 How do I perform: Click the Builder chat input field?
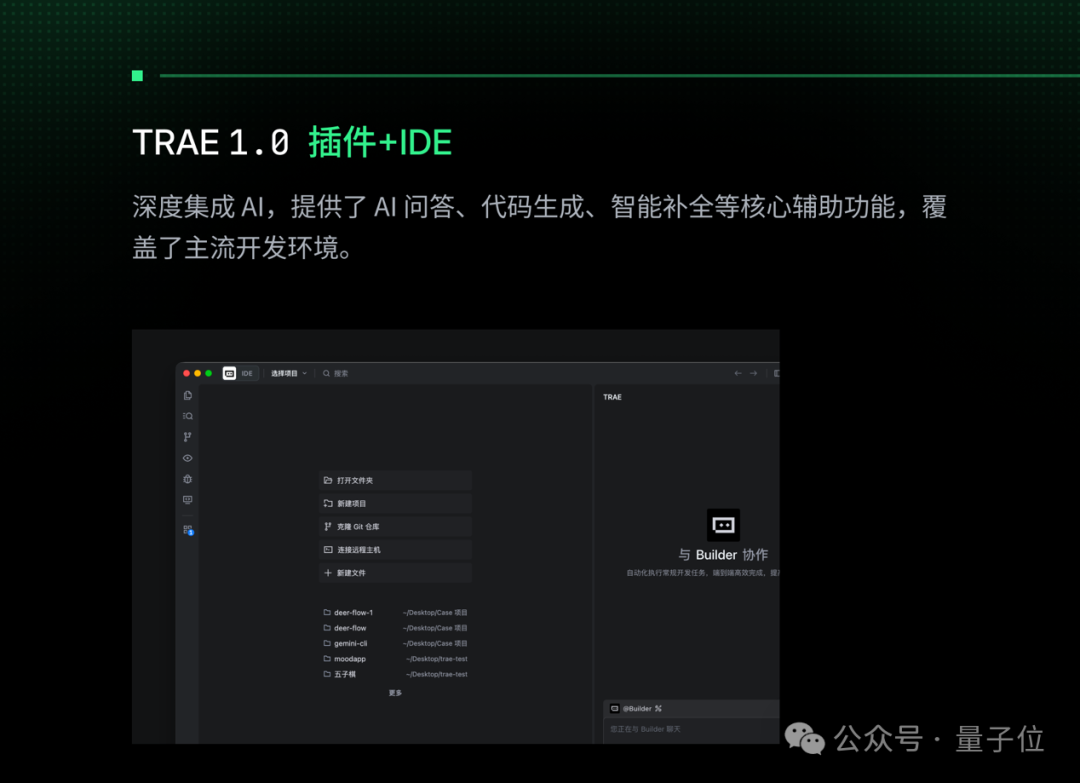pyautogui.click(x=692, y=730)
